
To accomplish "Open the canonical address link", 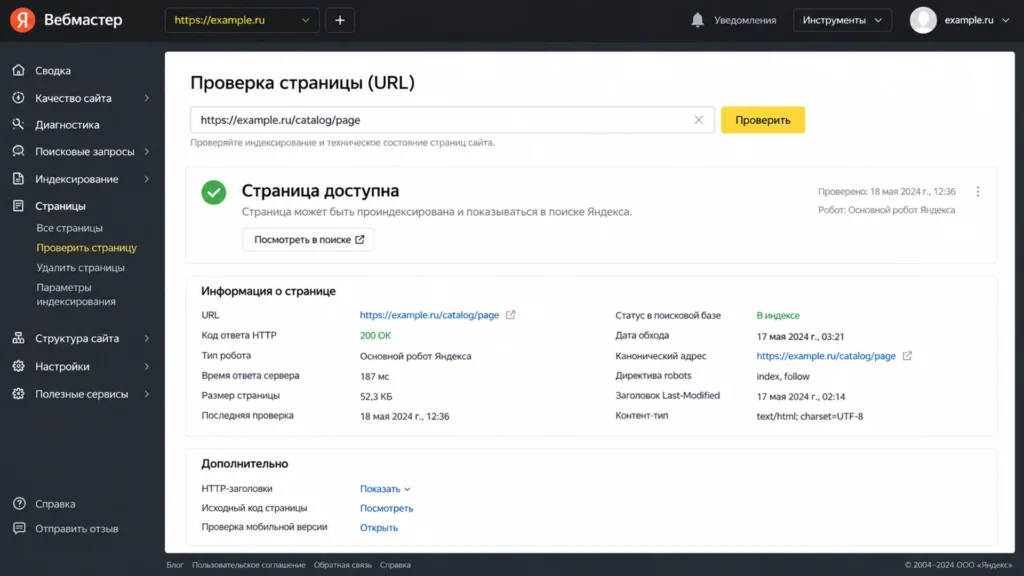I will 826,356.
